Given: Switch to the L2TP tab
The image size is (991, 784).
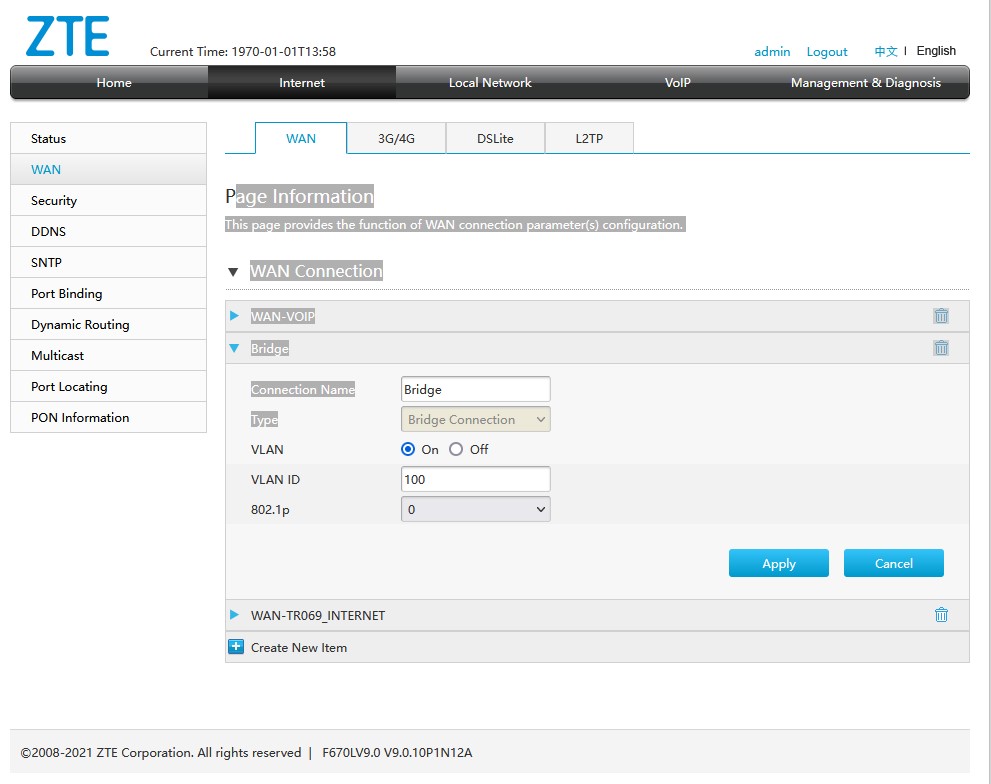Looking at the screenshot, I should click(589, 138).
